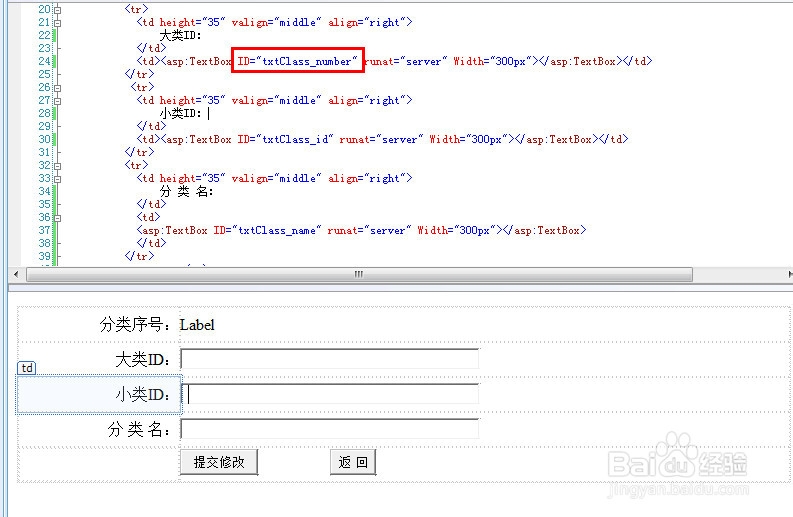Screen dimensions: 793x517
Task: Click the ID="txtClass_id" attribute in code
Action: pos(285,139)
